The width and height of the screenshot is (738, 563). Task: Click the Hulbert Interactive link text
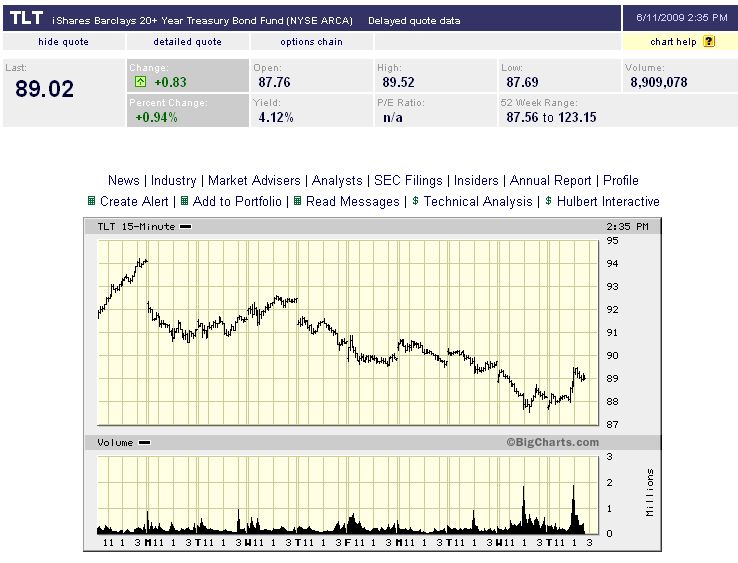[608, 201]
